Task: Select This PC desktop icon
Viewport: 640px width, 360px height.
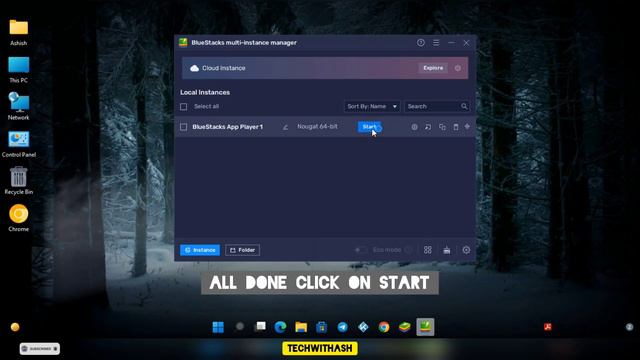Action: pyautogui.click(x=18, y=69)
